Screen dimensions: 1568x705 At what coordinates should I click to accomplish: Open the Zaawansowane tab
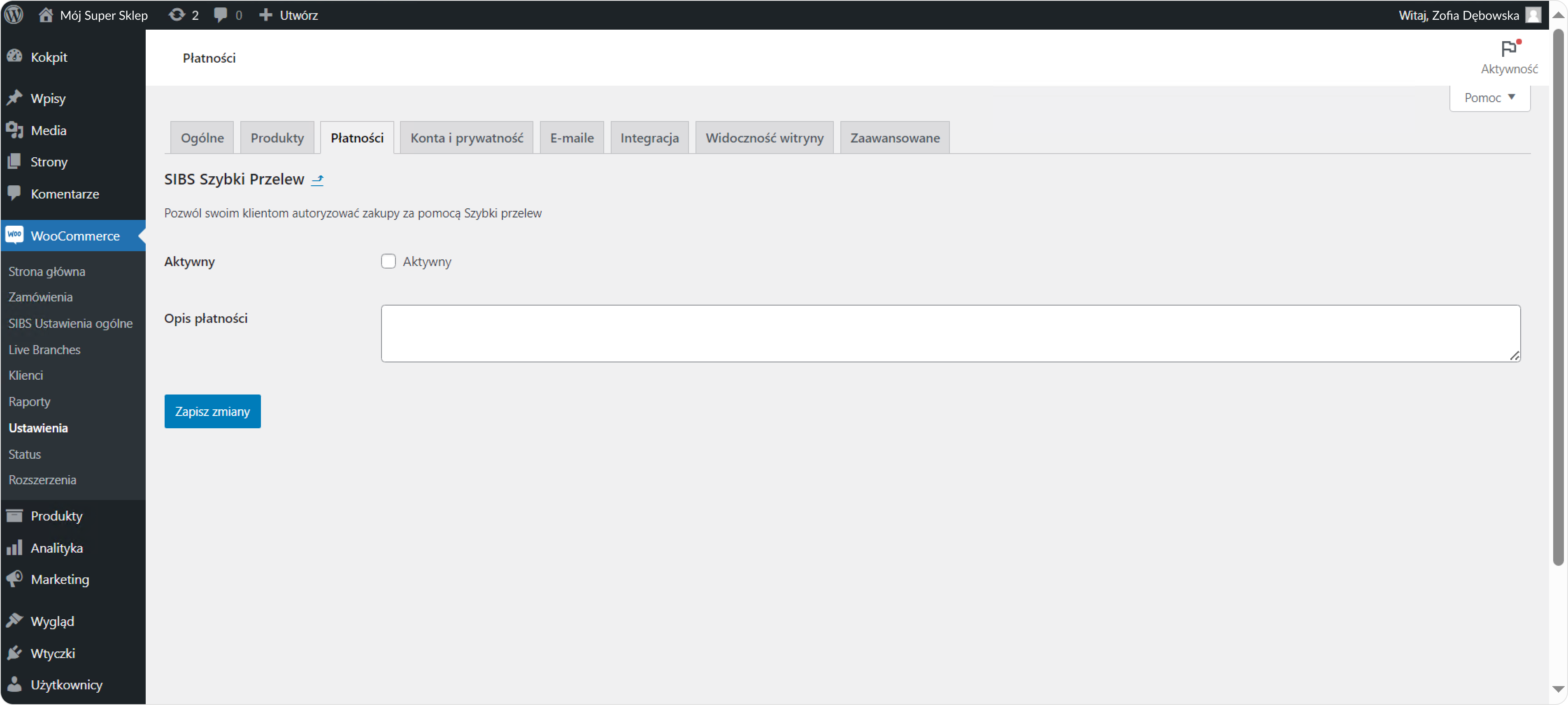click(894, 138)
